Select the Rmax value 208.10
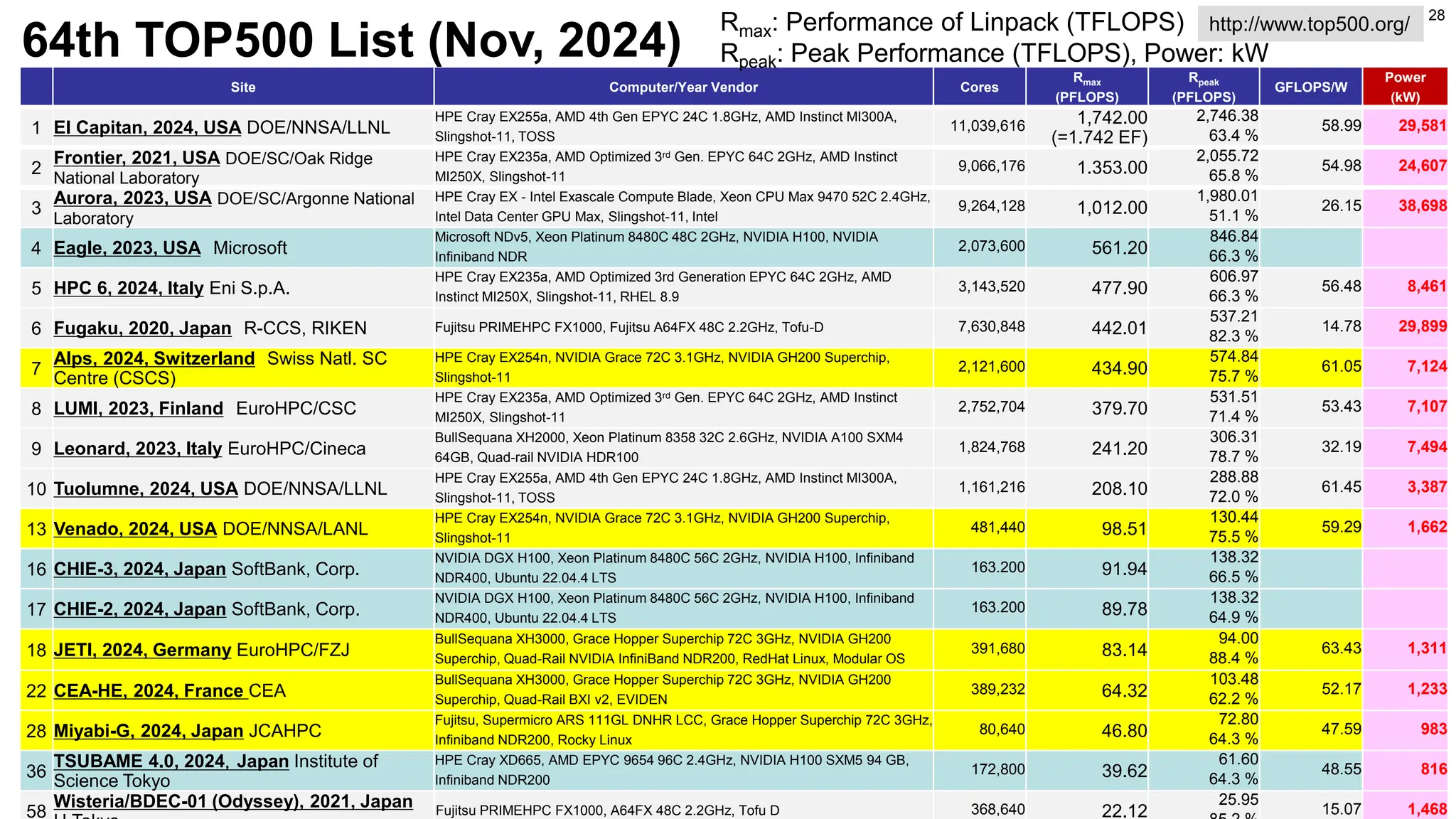Screen dimensions: 1456x819 1120,489
